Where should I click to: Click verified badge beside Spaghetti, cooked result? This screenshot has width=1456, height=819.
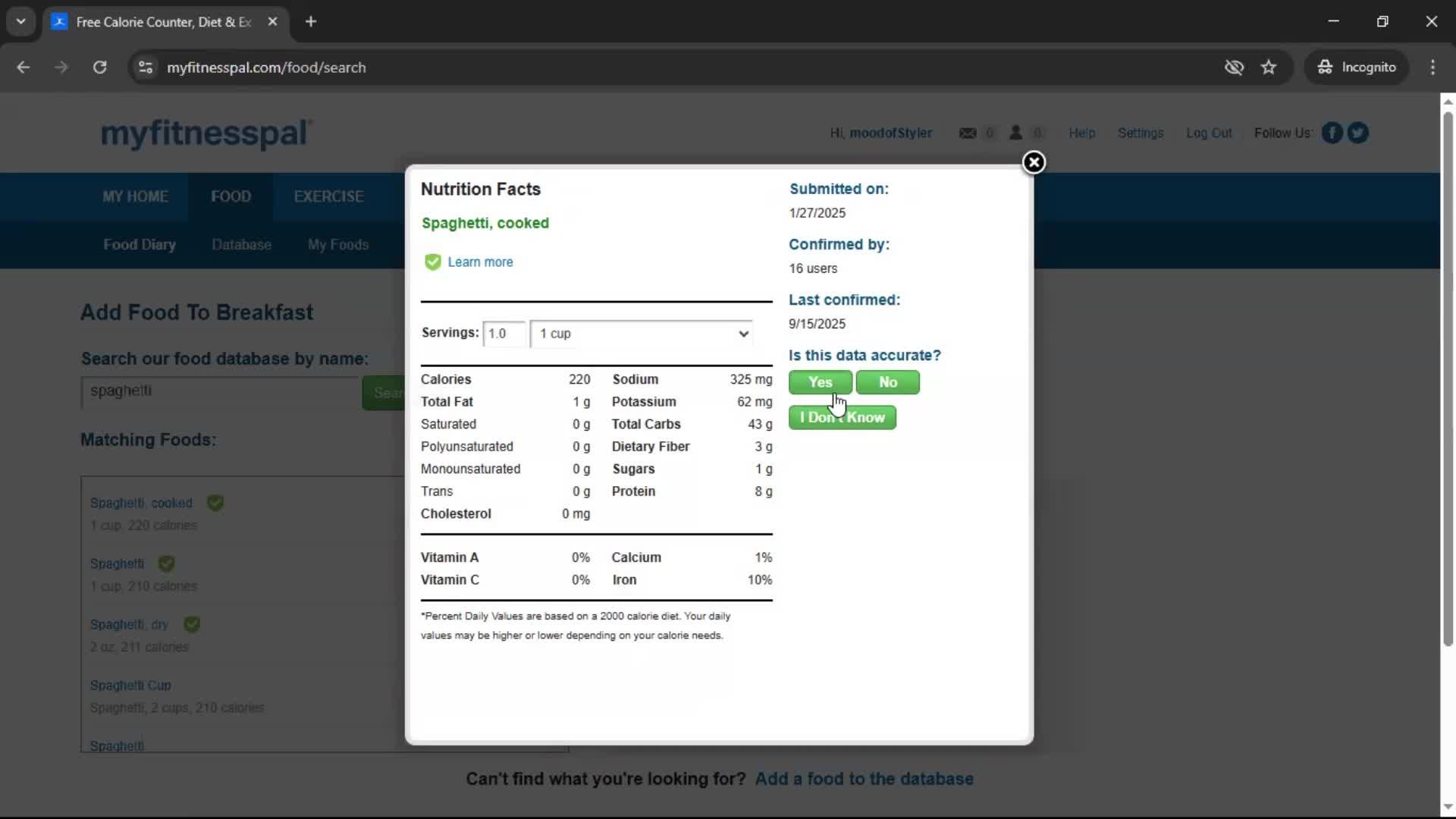[215, 503]
